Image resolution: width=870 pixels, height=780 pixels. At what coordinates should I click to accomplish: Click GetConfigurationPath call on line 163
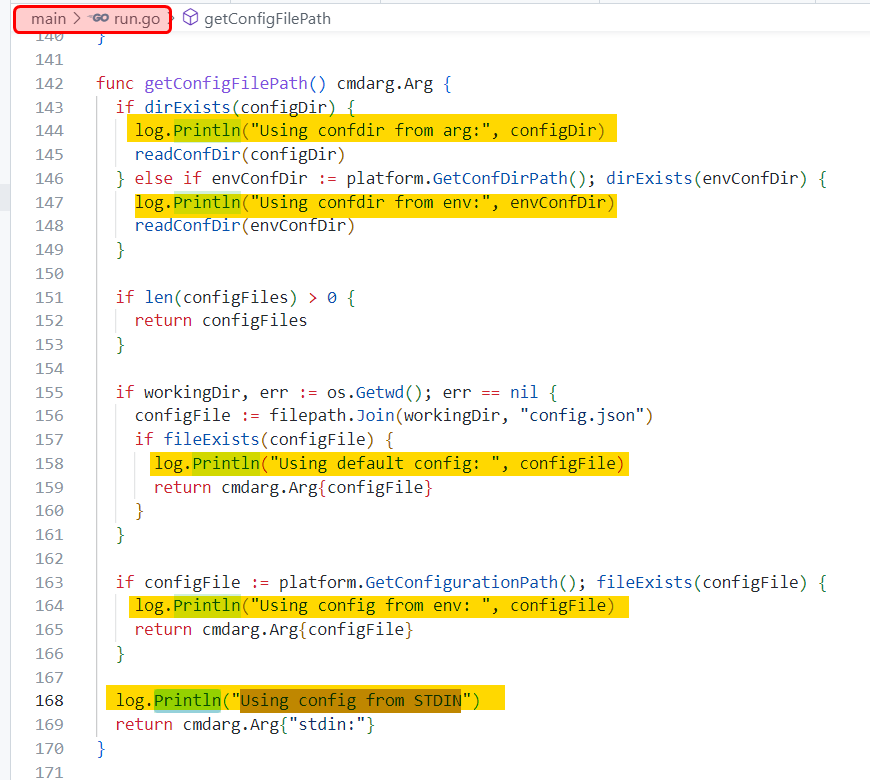click(476, 582)
